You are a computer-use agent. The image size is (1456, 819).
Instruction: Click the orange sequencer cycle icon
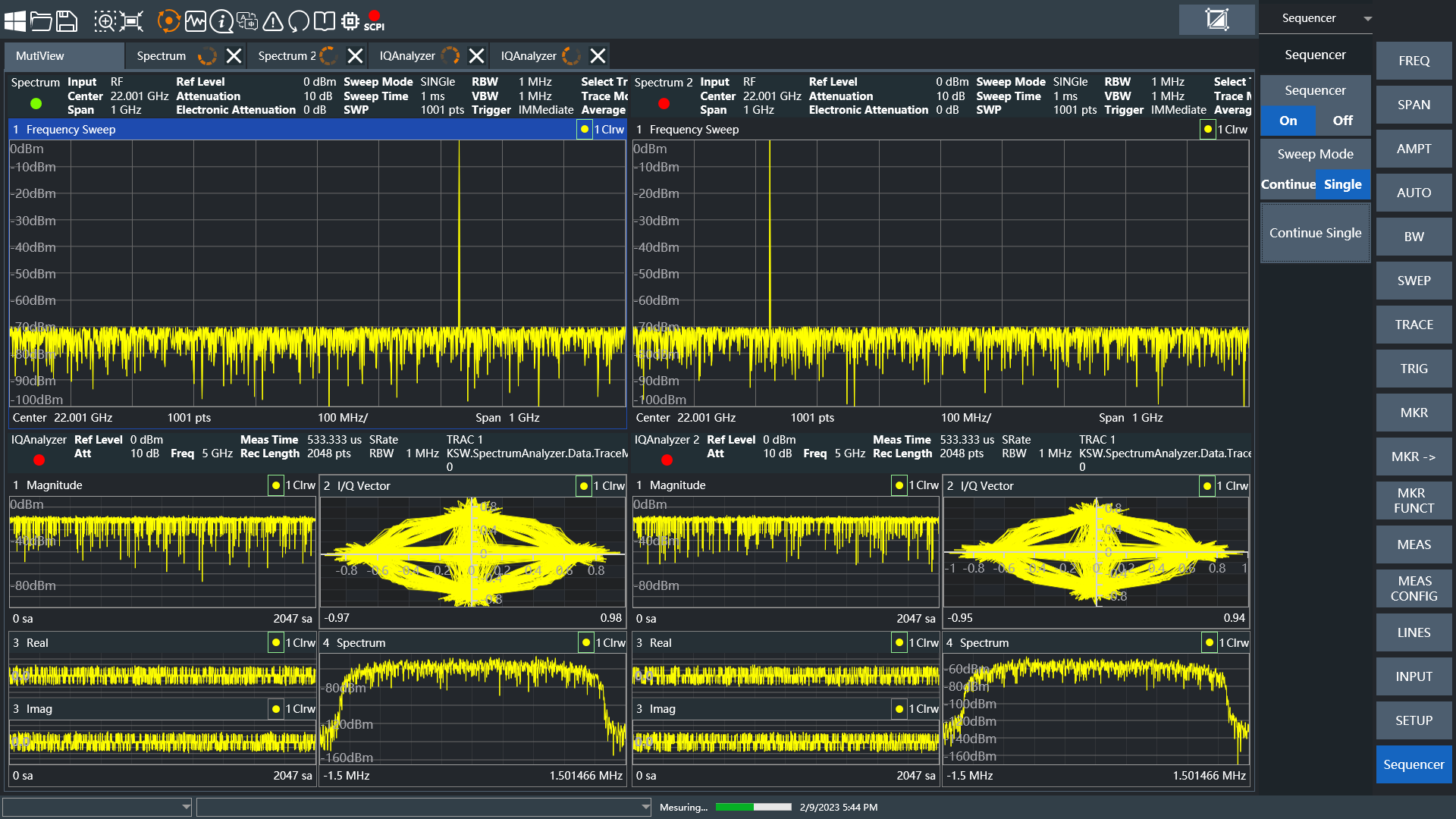tap(168, 20)
